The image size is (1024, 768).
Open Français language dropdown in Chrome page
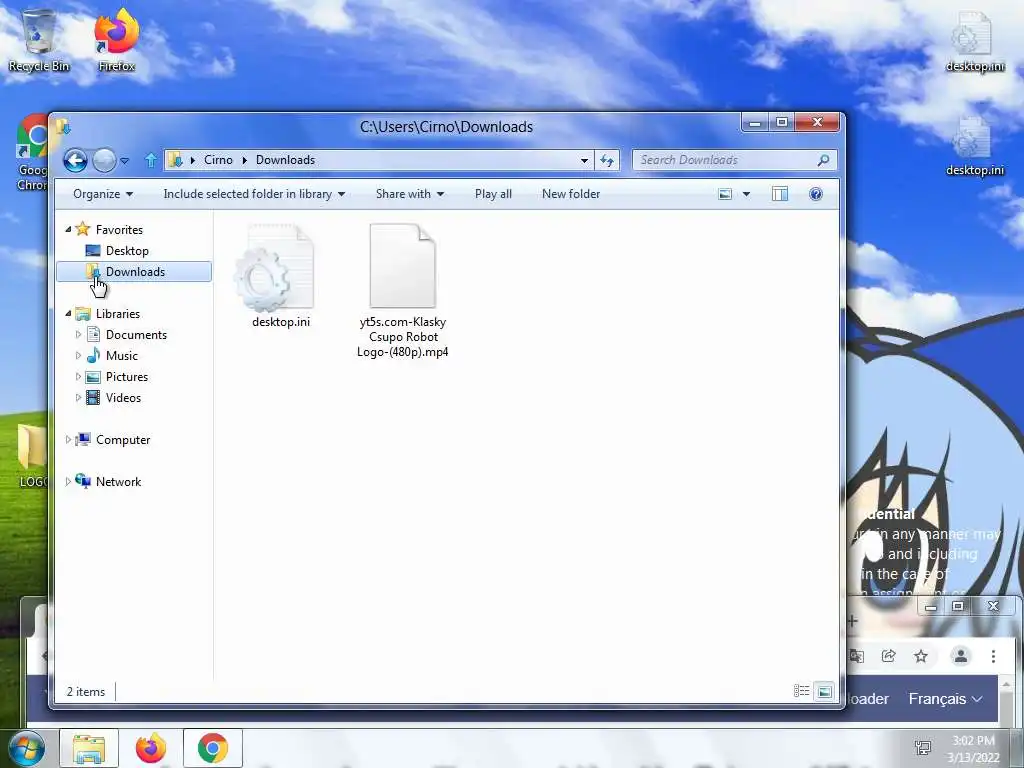pos(945,699)
